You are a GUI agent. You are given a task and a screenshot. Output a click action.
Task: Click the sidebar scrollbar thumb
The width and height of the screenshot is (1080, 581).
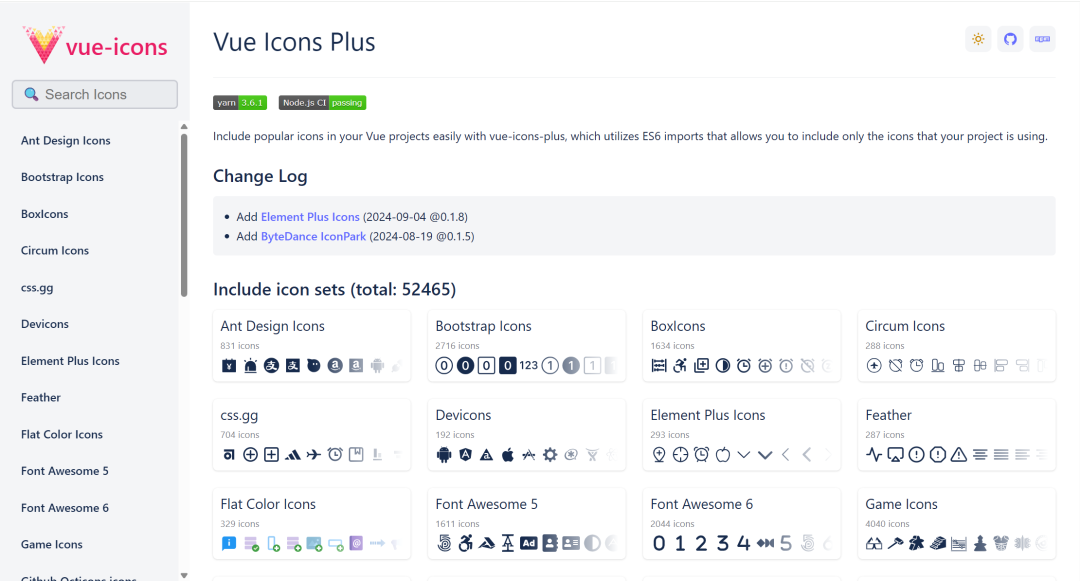(184, 215)
